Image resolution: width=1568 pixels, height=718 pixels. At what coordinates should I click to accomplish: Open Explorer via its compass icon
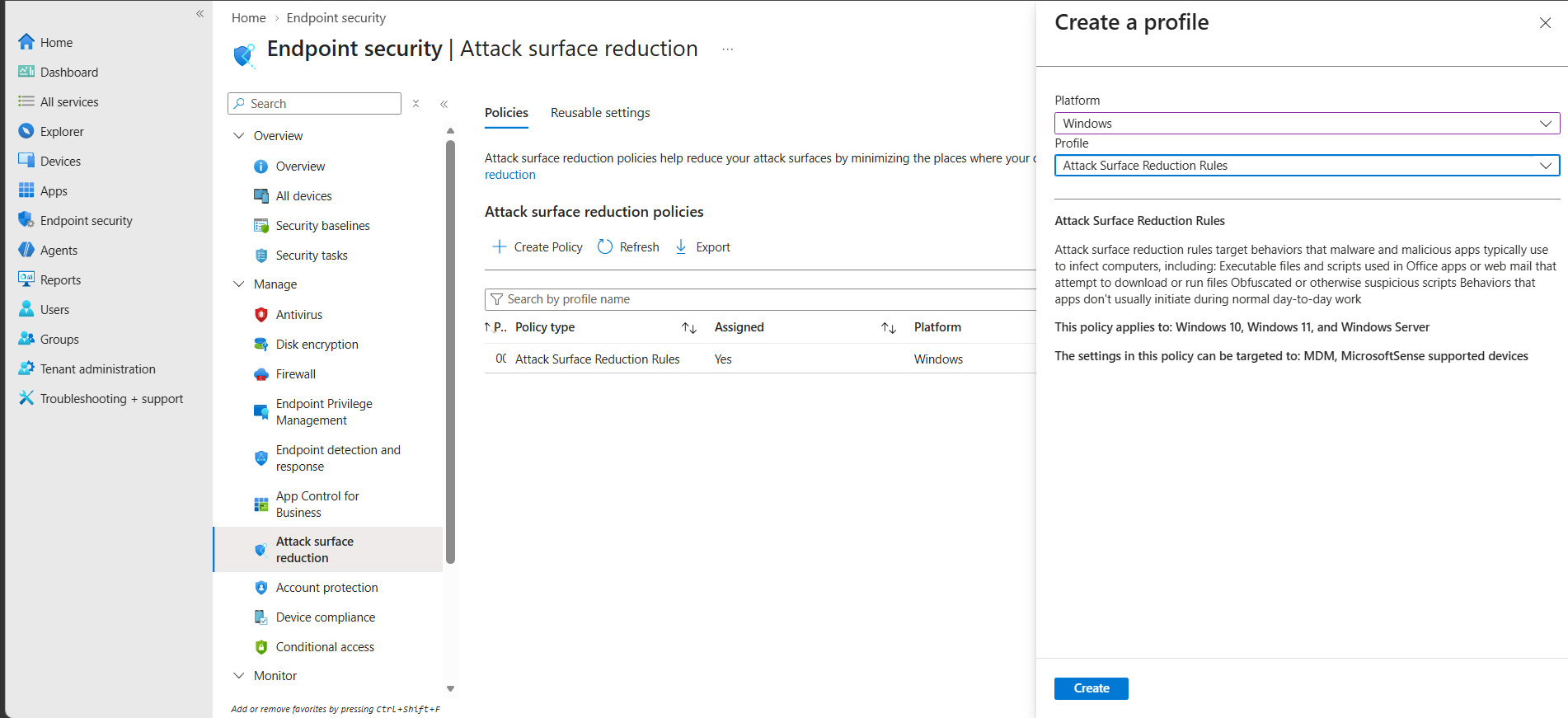click(26, 131)
